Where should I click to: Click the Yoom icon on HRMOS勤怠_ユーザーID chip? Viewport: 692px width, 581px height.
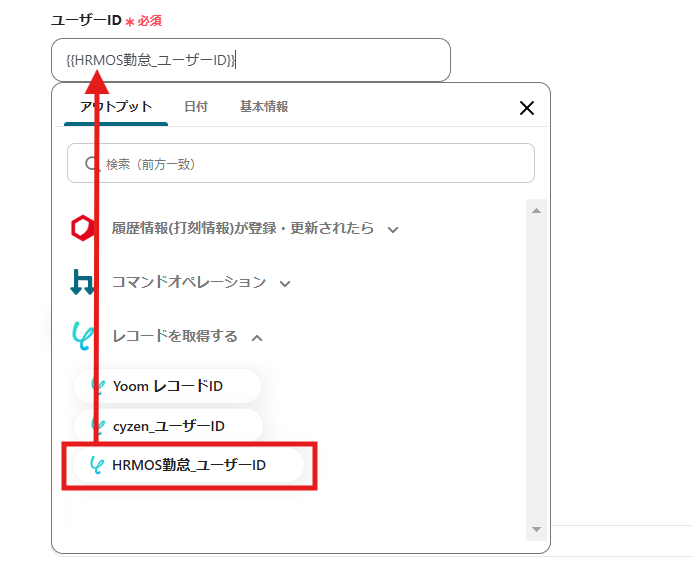pyautogui.click(x=97, y=465)
